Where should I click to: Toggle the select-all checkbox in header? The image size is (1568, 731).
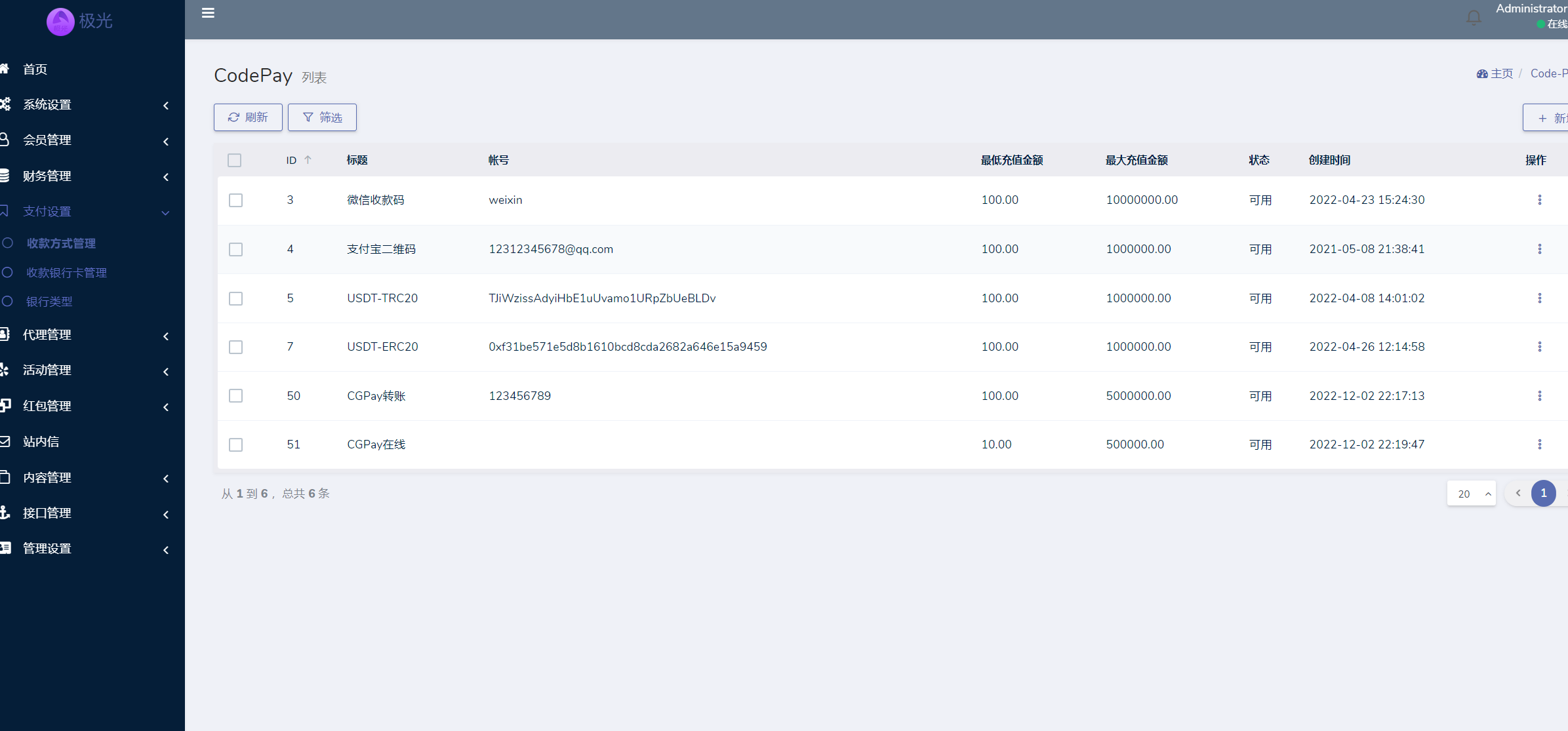(234, 160)
